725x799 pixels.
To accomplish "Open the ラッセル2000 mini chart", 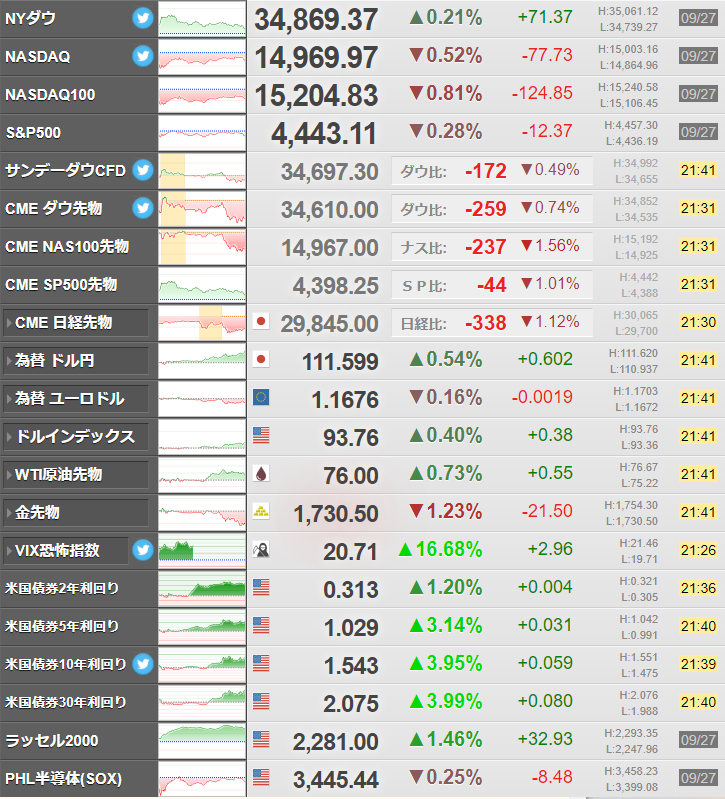I will pos(202,740).
